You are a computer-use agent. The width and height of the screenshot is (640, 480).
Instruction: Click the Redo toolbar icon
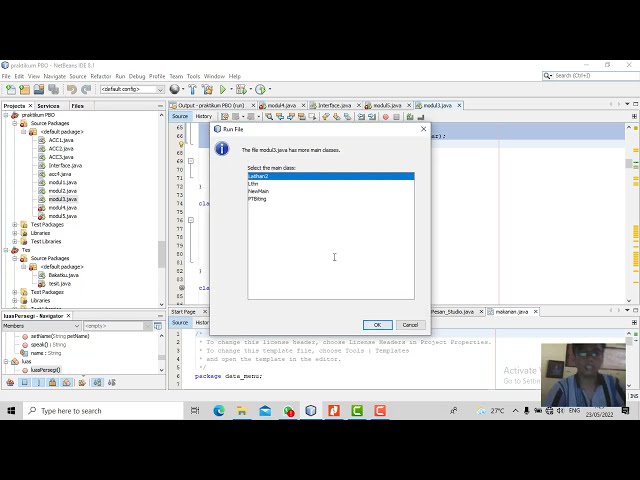(86, 89)
